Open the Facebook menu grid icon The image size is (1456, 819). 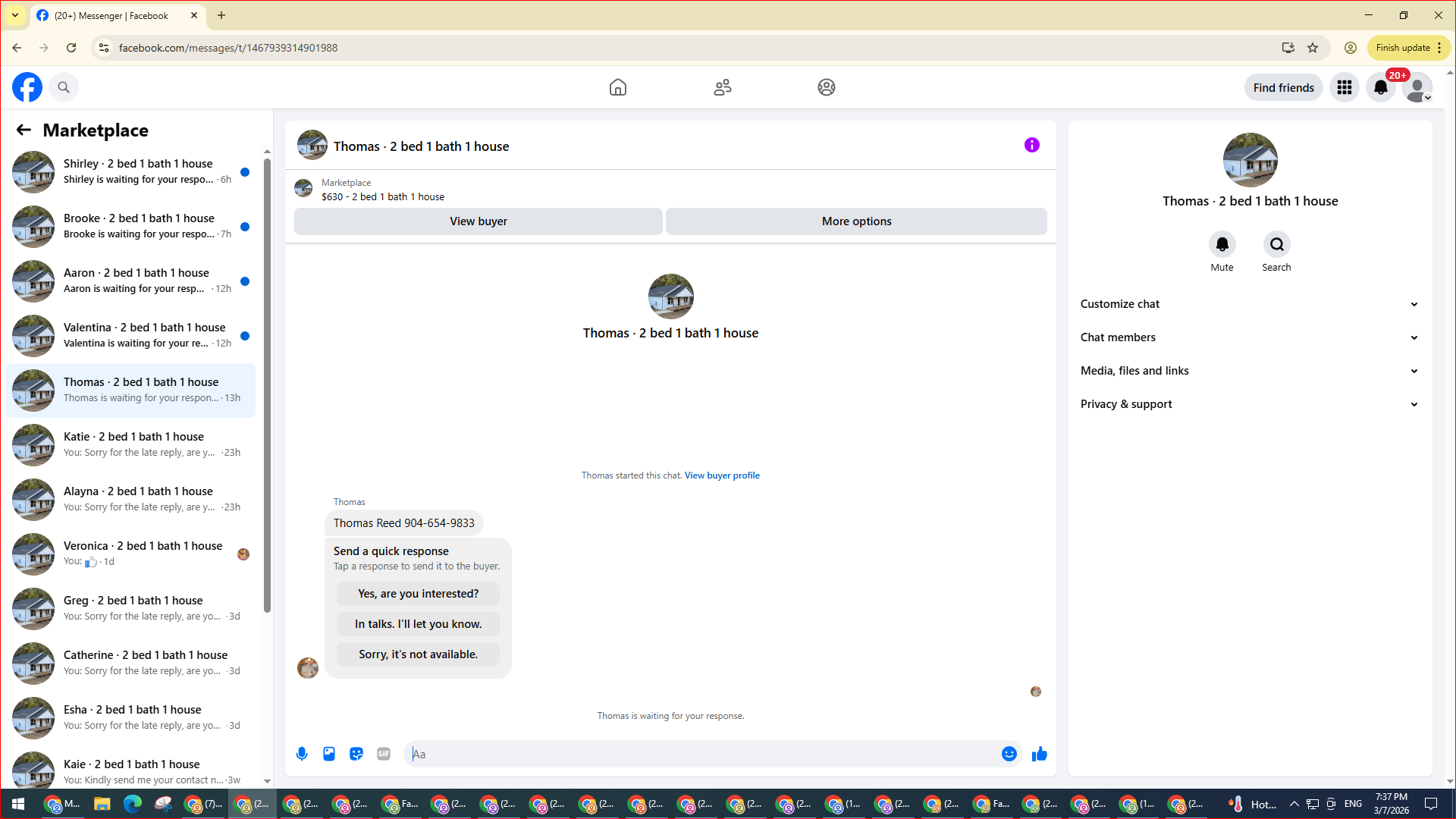[x=1345, y=87]
